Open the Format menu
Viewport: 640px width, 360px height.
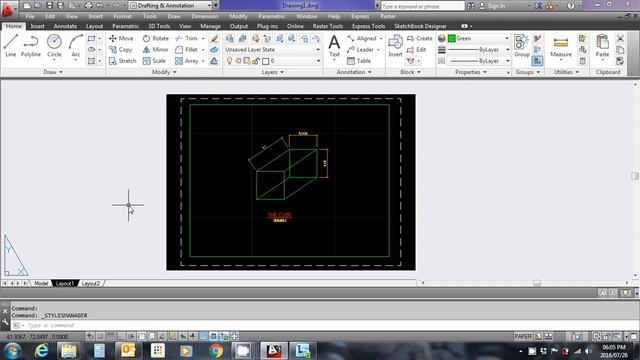[122, 16]
